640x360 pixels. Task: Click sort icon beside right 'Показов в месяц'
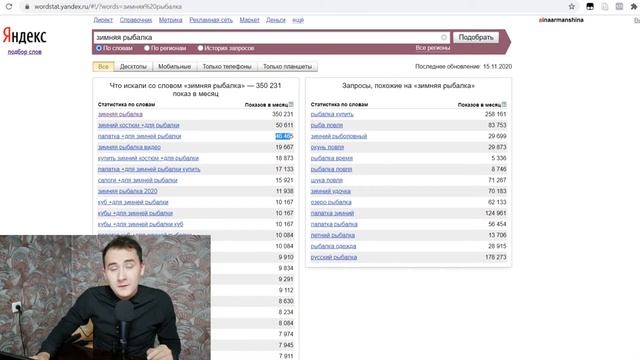tap(504, 104)
